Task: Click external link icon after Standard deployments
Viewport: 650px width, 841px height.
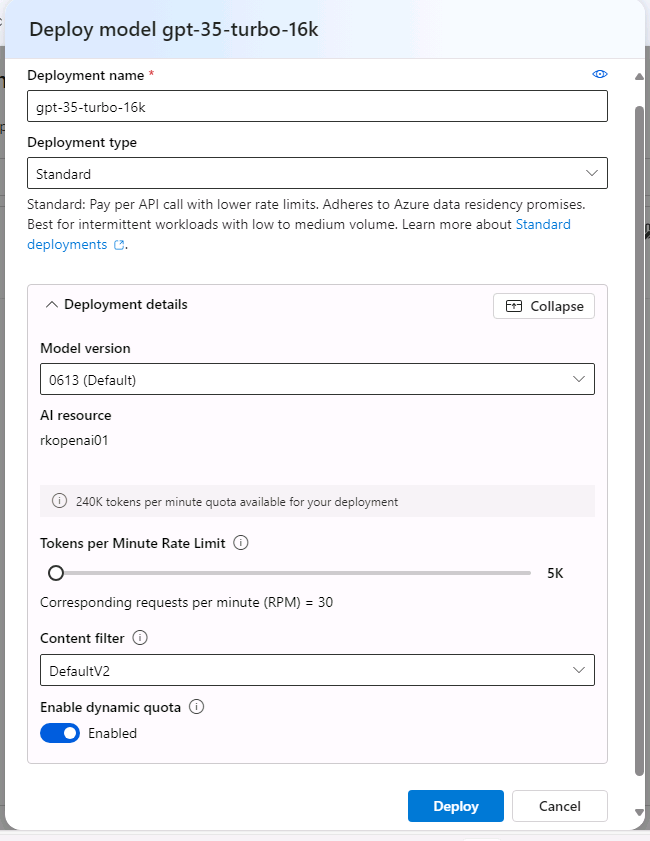Action: (x=120, y=245)
